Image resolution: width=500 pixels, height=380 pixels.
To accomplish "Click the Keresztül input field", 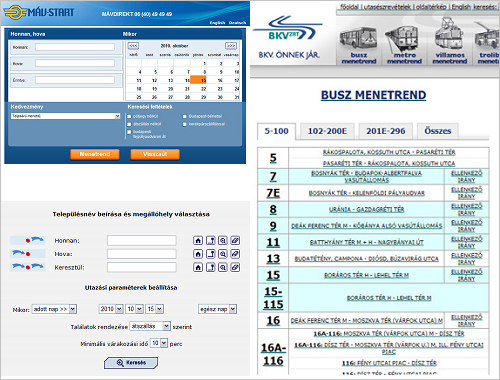I will [x=142, y=267].
